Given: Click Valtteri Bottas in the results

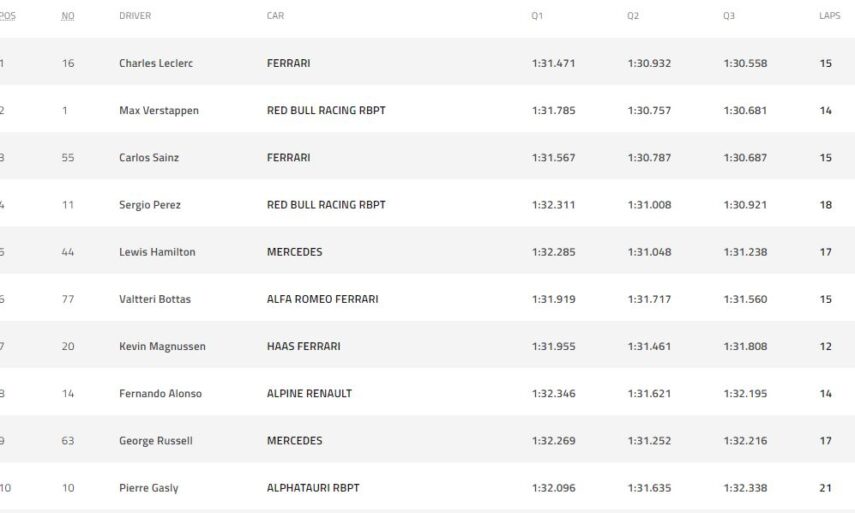Looking at the screenshot, I should [155, 299].
